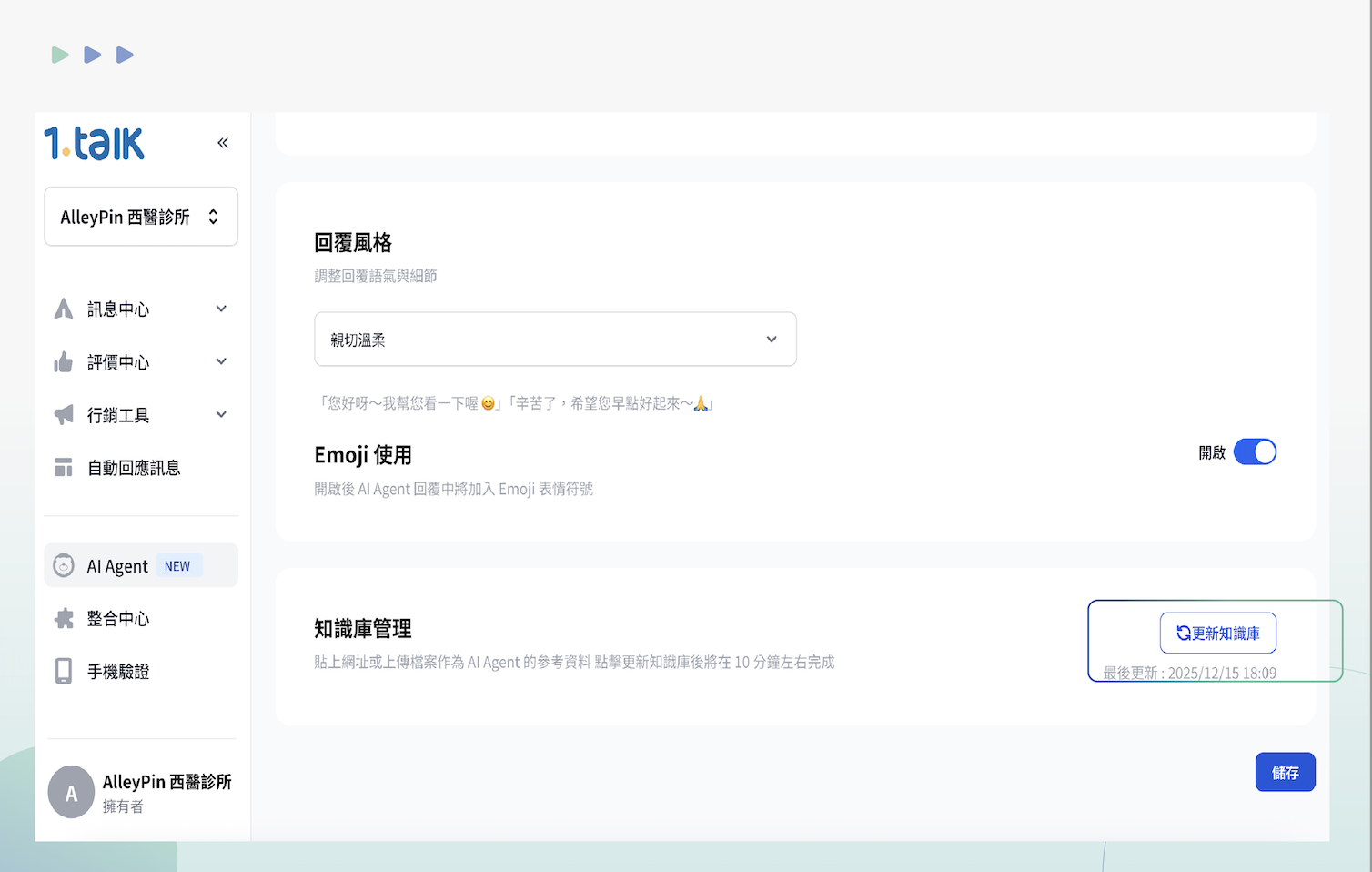Viewport: 1372px width, 872px height.
Task: Click the 1.talk logo
Action: [95, 144]
